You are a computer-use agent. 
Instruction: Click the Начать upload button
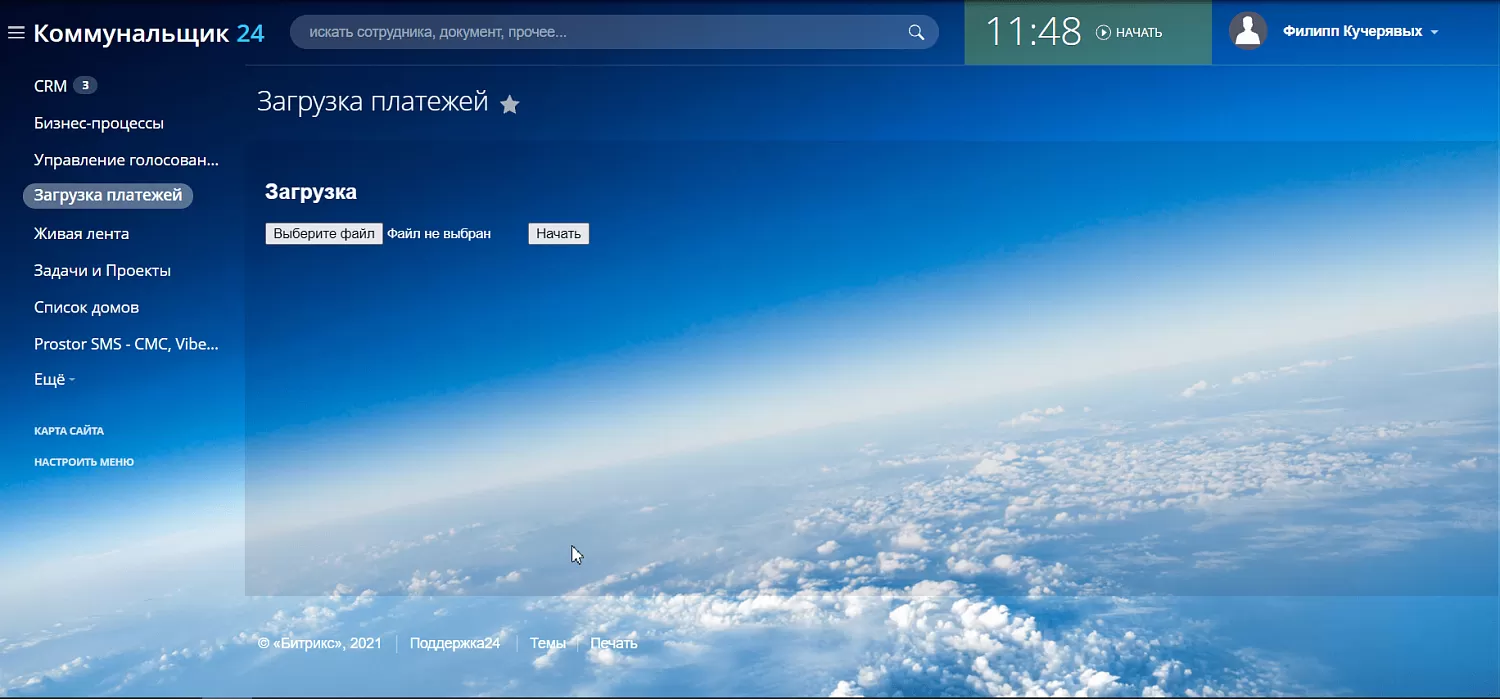click(558, 234)
